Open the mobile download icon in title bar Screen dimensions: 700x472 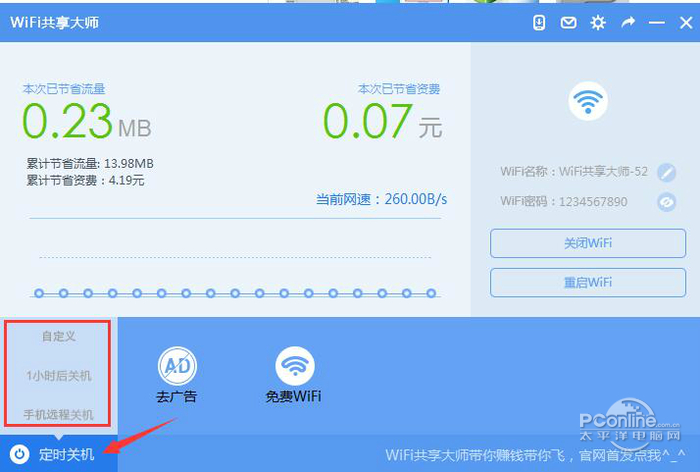tap(539, 22)
